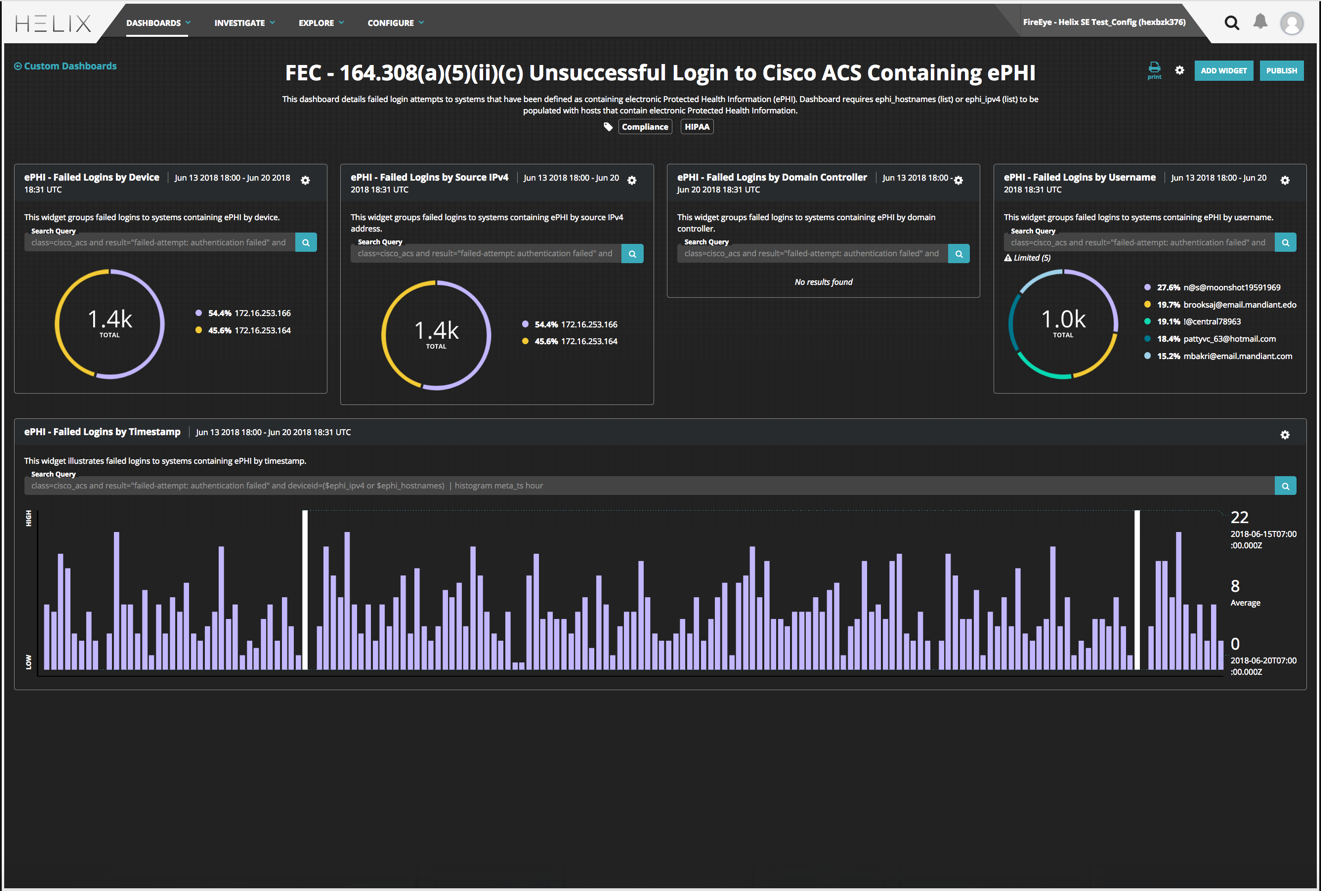Run search in Failed Logins by Timestamp widget
The height and width of the screenshot is (891, 1321).
[x=1285, y=486]
